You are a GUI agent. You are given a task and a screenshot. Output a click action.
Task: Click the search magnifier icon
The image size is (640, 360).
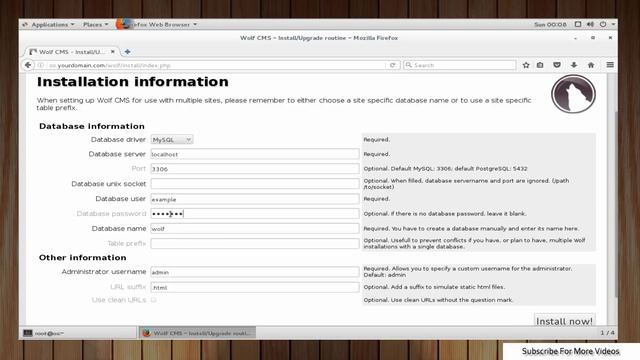pyautogui.click(x=409, y=65)
